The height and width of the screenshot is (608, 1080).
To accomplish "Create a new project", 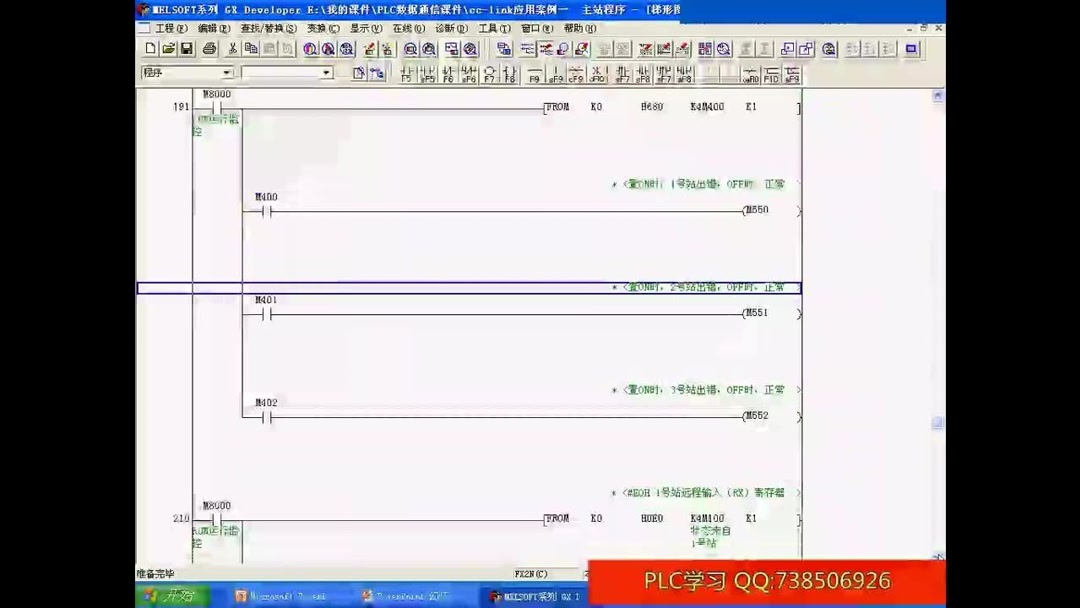I will point(152,48).
